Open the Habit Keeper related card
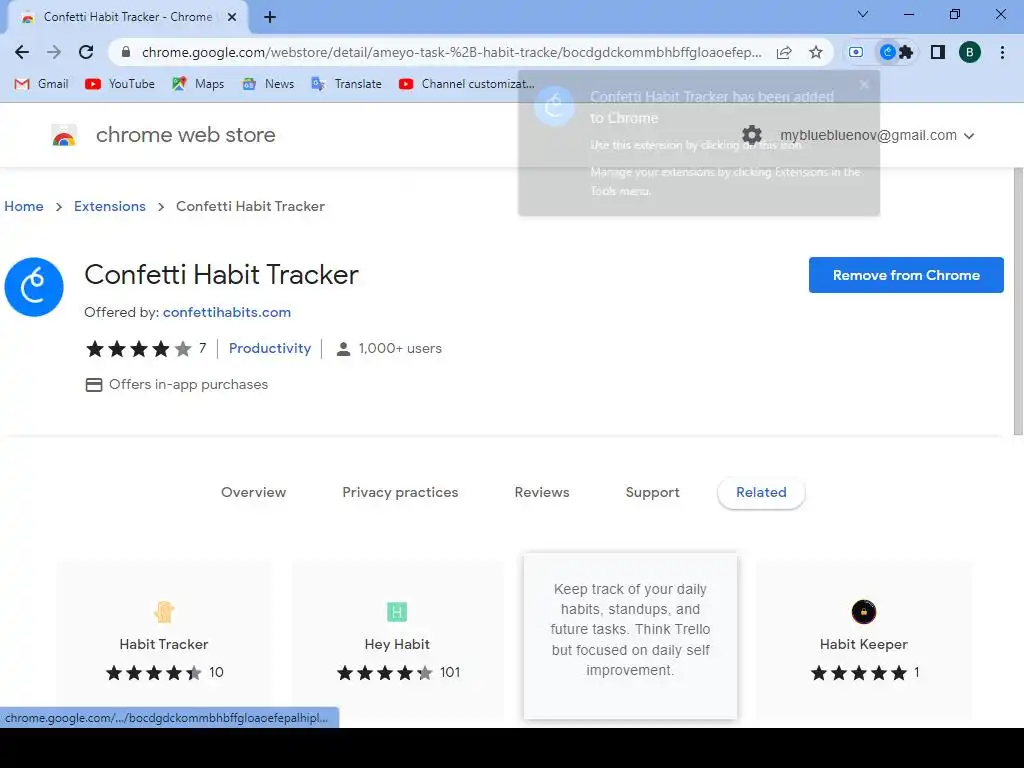The height and width of the screenshot is (768, 1024). coord(863,640)
